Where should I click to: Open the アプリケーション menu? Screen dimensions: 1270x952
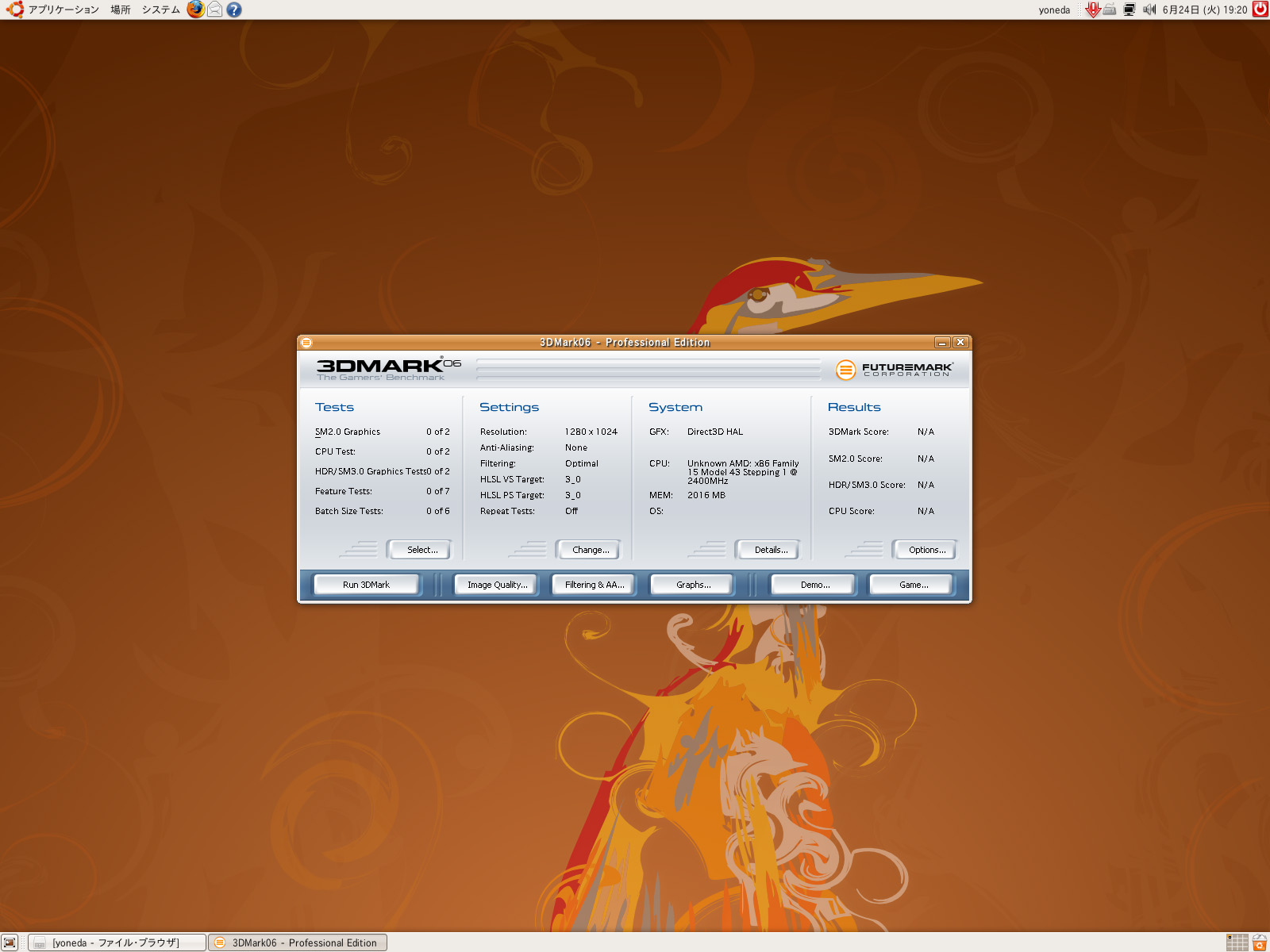tap(62, 10)
